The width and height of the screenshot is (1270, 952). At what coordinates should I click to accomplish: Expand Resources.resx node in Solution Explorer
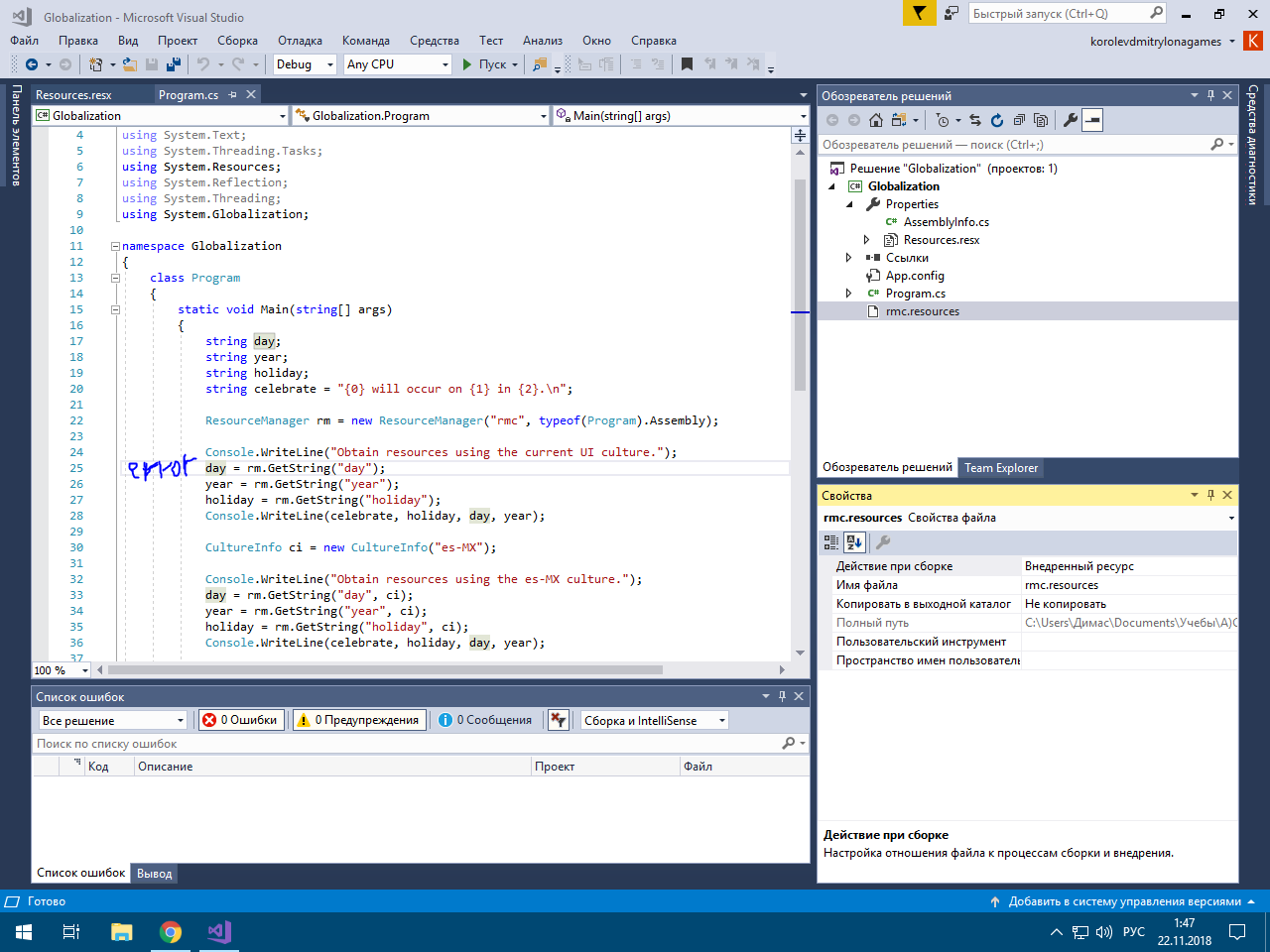pyautogui.click(x=866, y=240)
